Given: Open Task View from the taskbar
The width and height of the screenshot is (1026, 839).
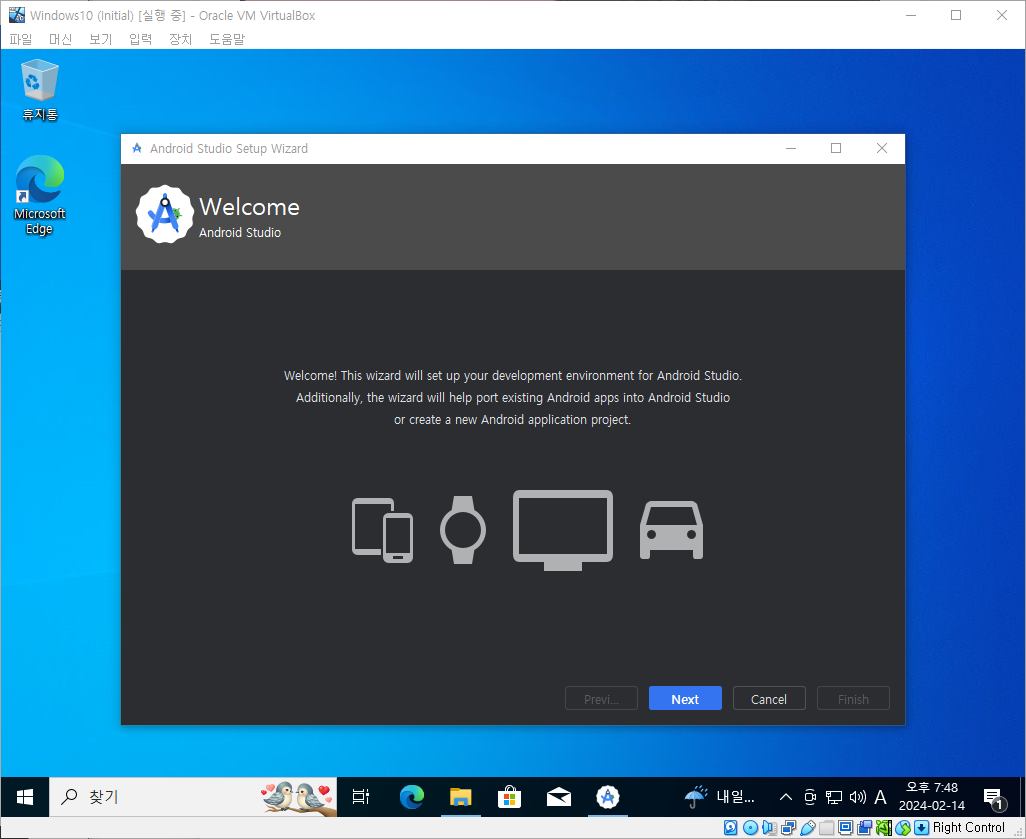Looking at the screenshot, I should tap(361, 796).
